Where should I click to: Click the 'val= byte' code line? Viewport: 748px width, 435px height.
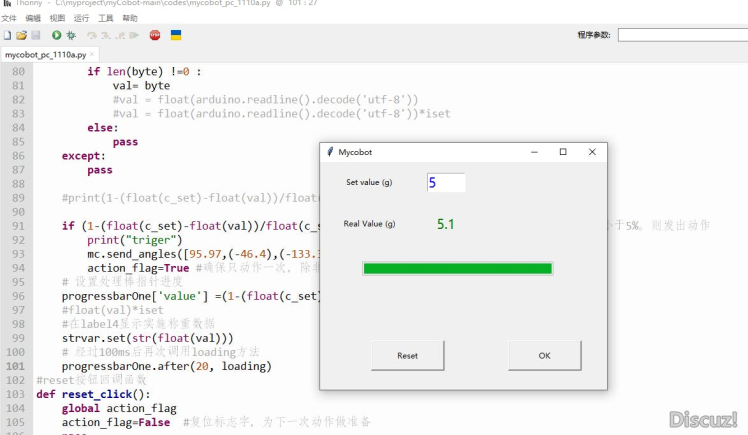pyautogui.click(x=141, y=86)
